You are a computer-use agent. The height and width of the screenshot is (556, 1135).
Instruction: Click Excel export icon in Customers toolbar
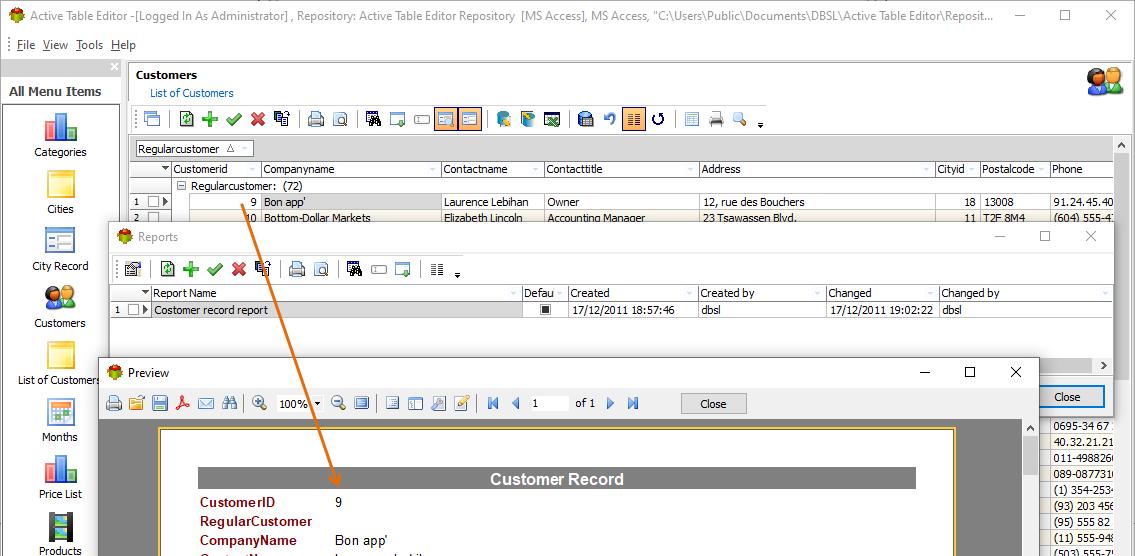tap(552, 119)
